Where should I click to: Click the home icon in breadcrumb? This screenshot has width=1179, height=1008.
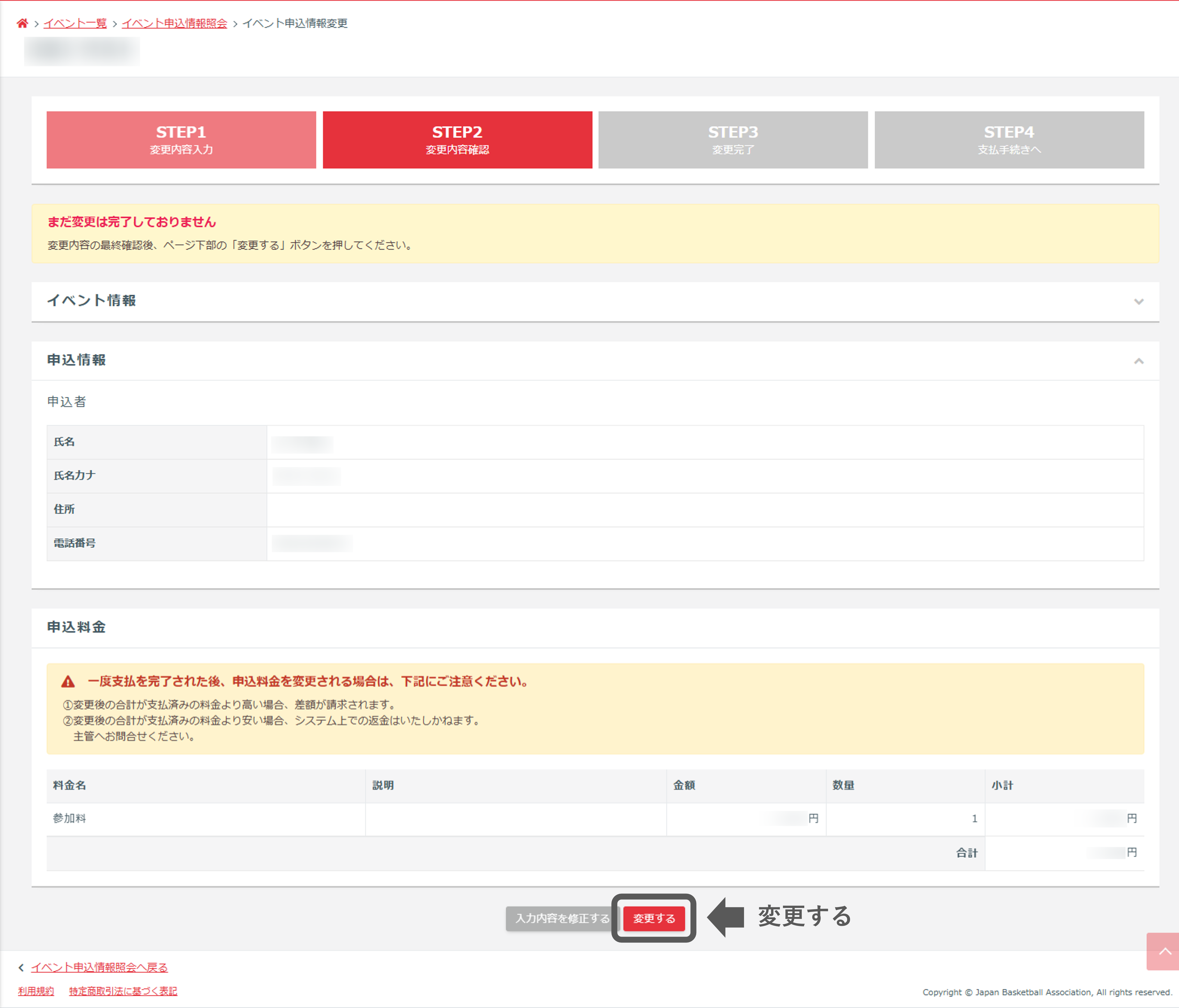22,23
